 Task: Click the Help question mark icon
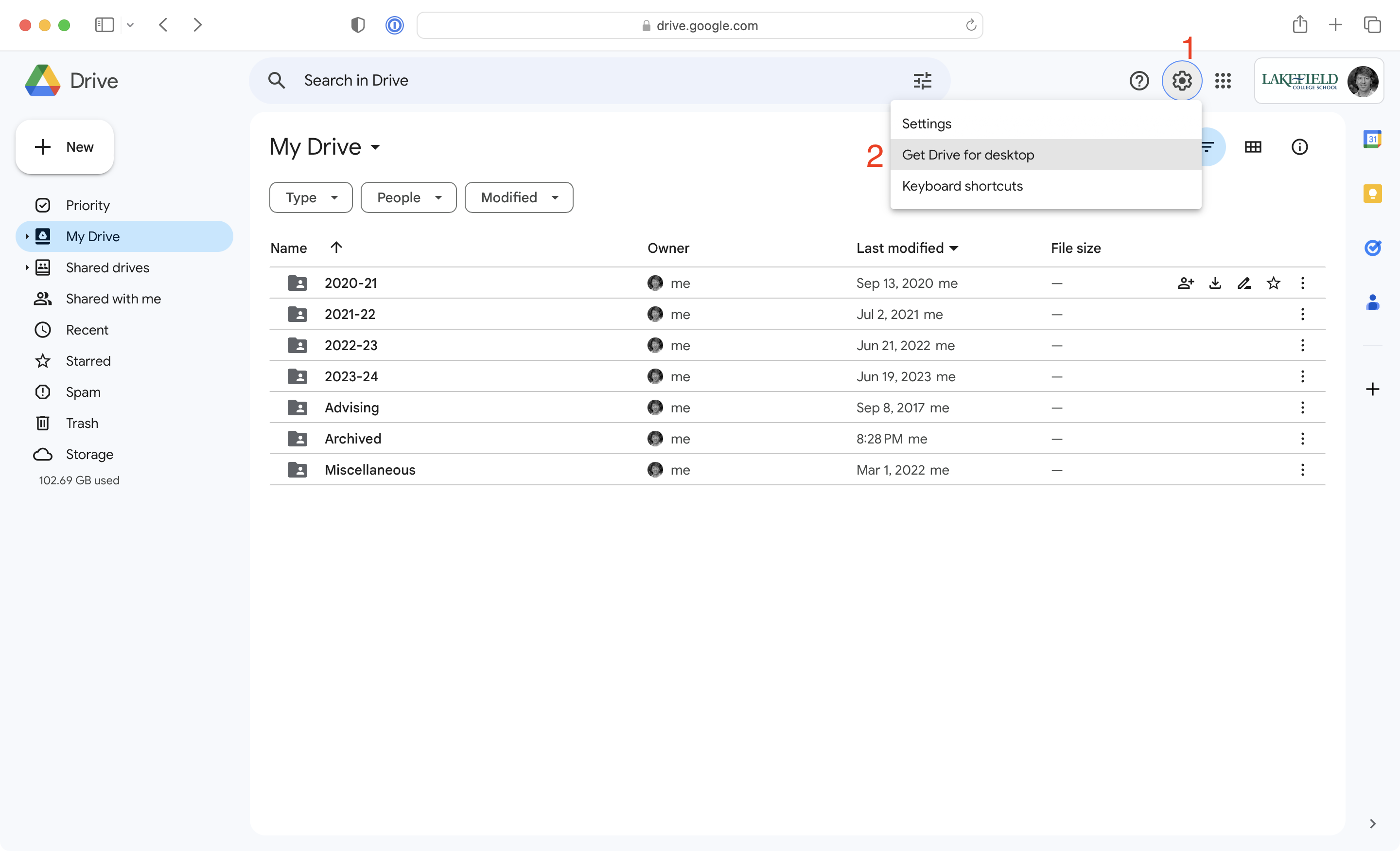point(1138,81)
